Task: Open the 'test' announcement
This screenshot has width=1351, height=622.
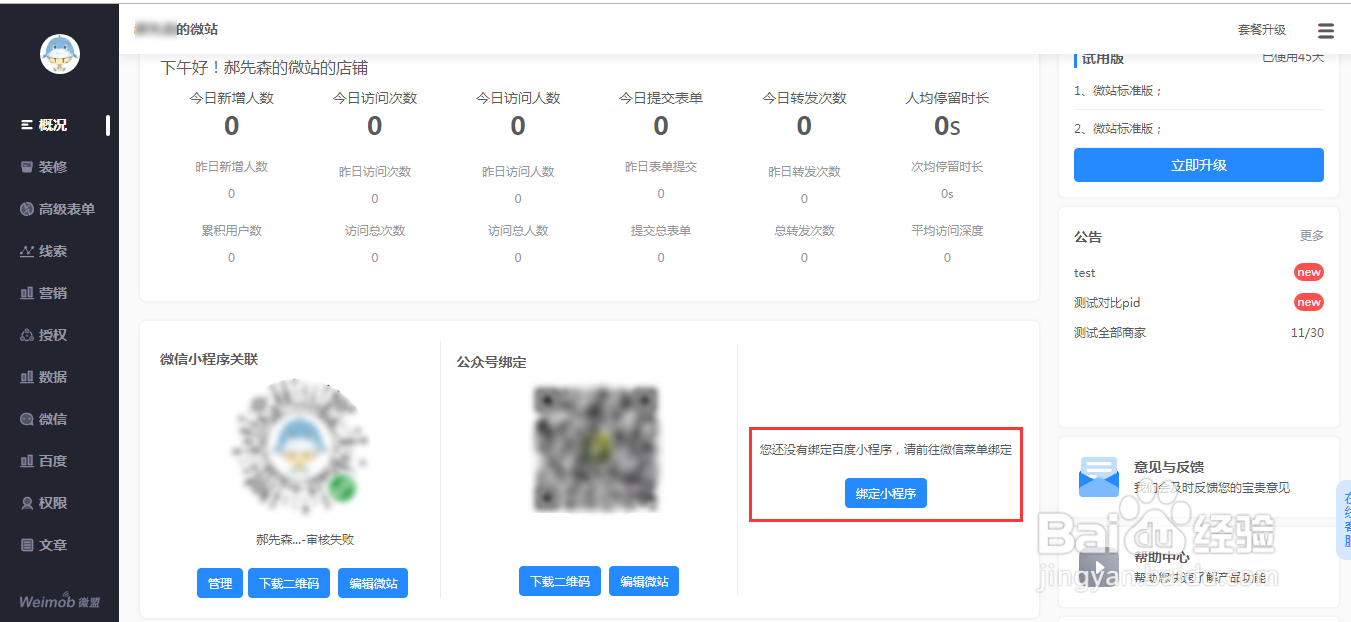Action: pyautogui.click(x=1085, y=272)
